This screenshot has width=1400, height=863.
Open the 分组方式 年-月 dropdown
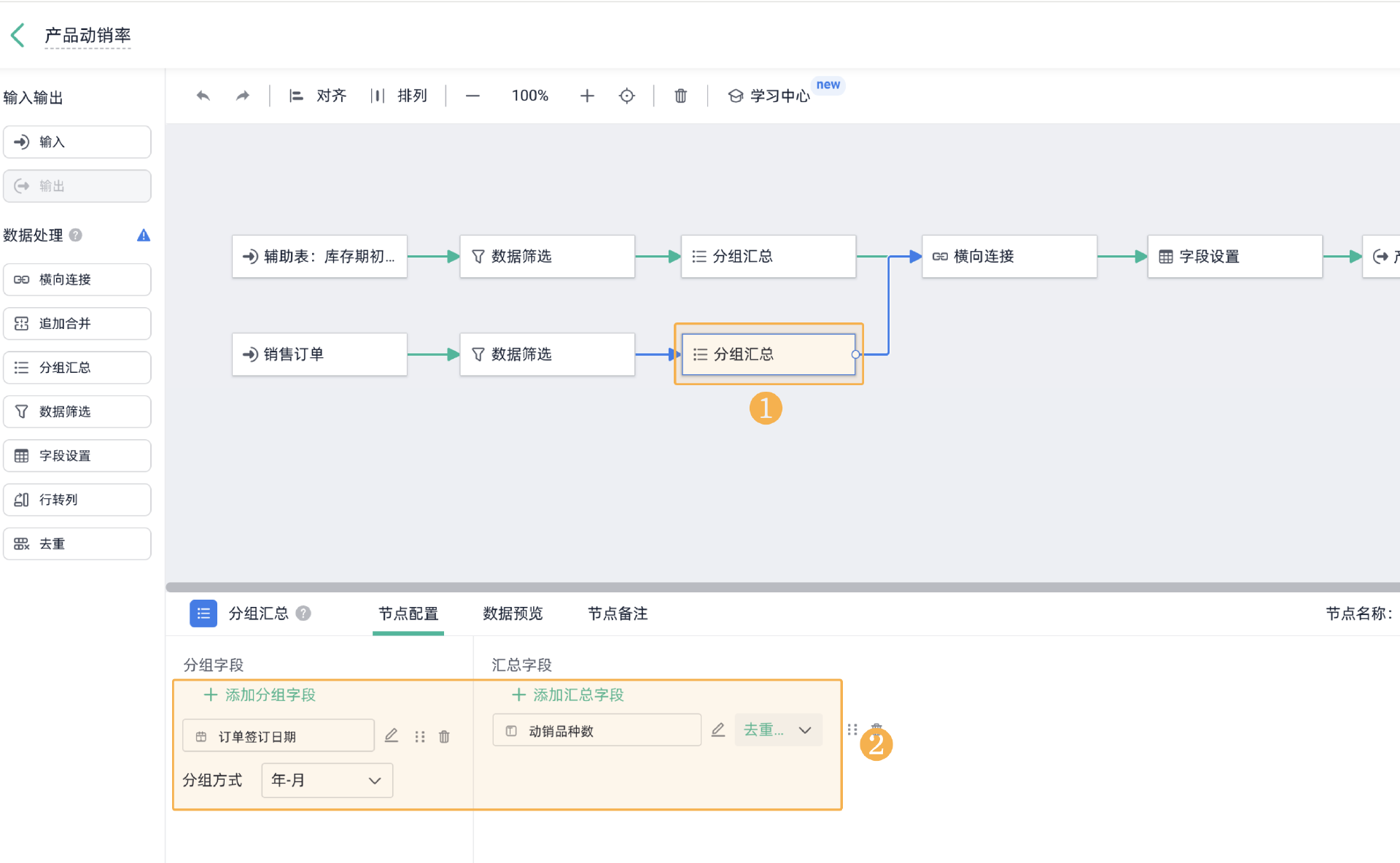tap(327, 781)
